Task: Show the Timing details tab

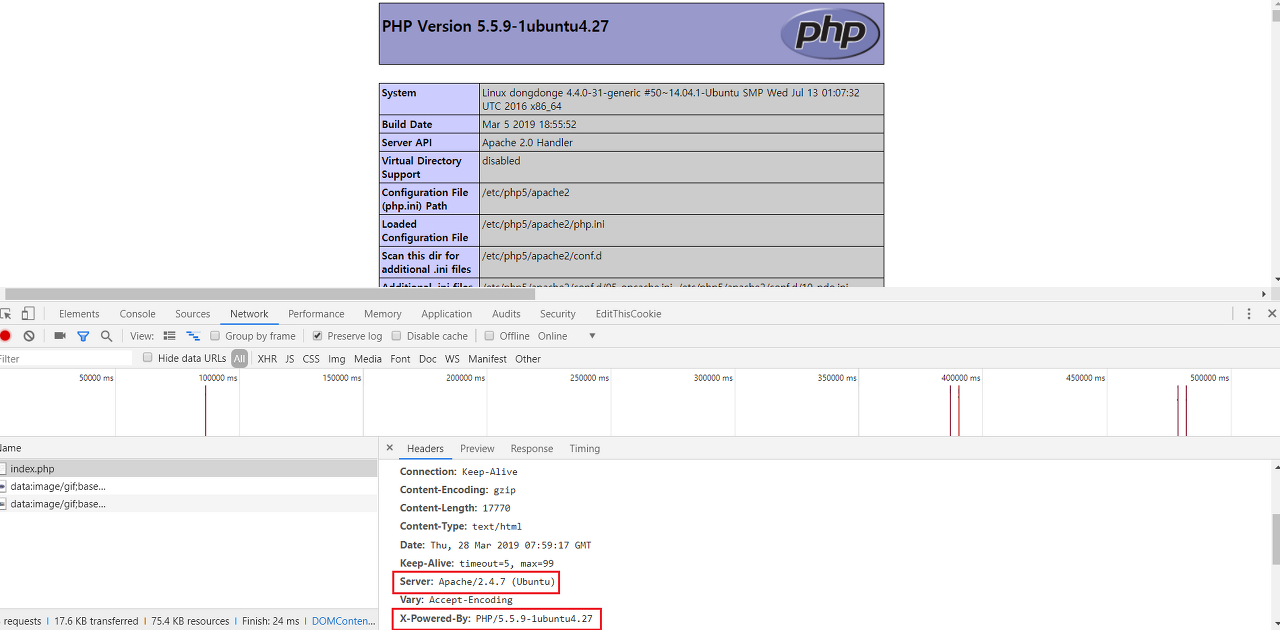Action: pyautogui.click(x=585, y=449)
